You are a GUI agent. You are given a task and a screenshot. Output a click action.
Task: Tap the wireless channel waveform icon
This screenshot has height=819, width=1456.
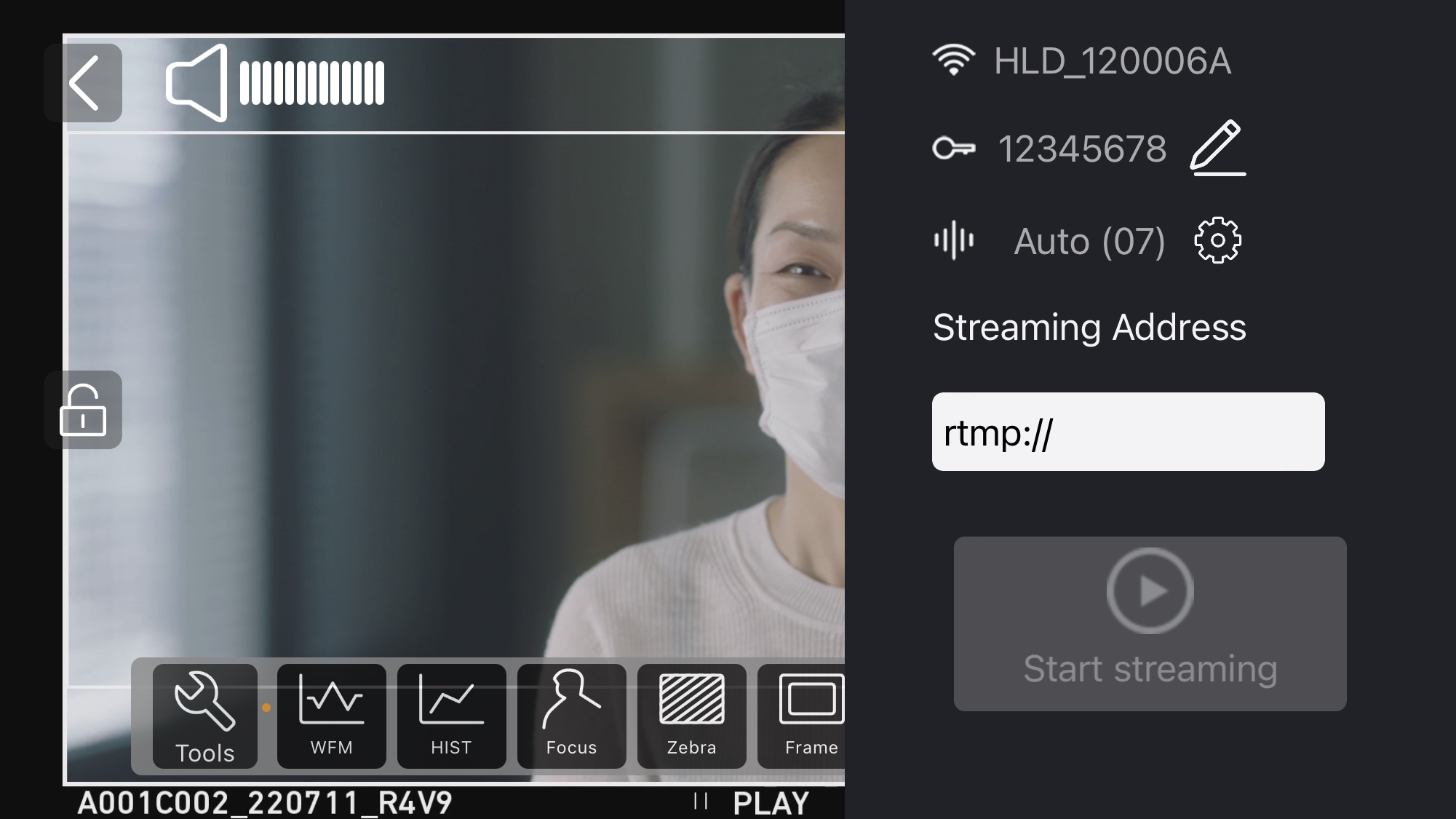953,240
